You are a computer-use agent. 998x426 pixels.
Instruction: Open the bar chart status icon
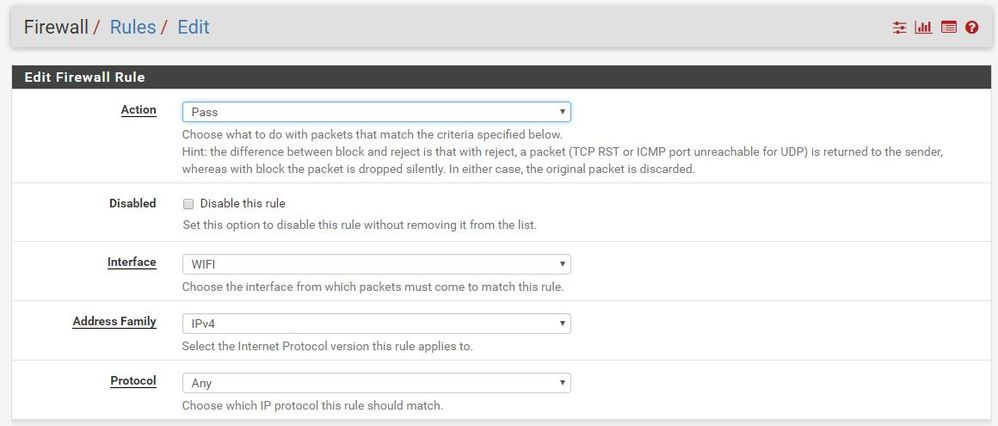[923, 27]
